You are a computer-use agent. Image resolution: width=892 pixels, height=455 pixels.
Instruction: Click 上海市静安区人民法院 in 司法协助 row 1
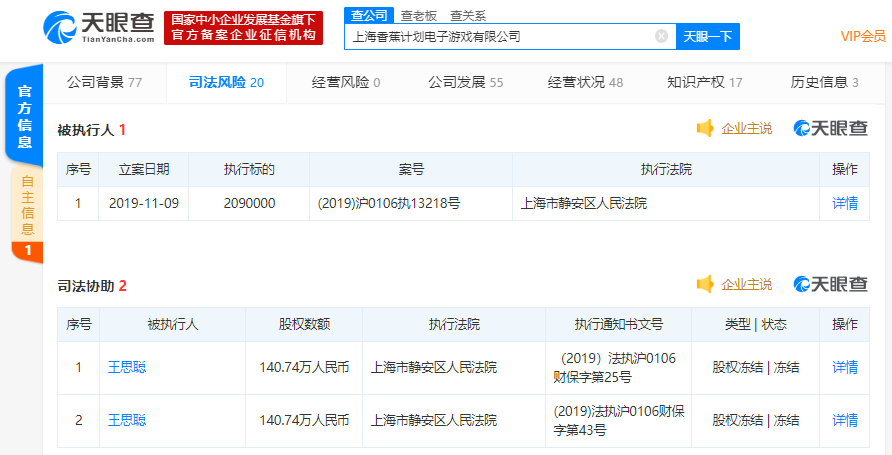pos(434,367)
